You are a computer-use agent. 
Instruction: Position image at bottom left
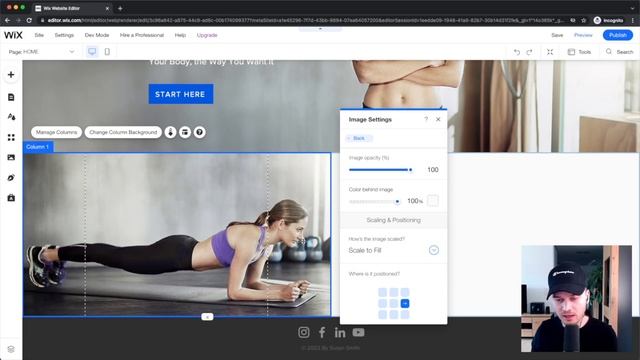[x=382, y=314]
